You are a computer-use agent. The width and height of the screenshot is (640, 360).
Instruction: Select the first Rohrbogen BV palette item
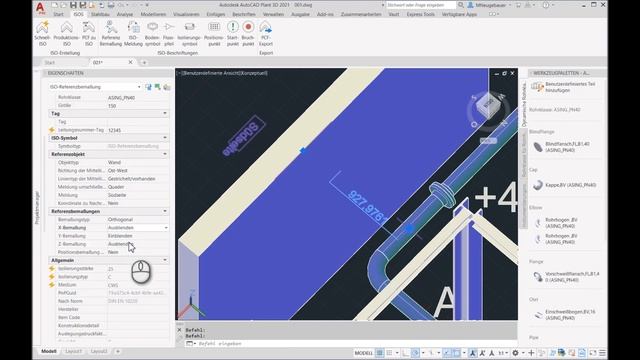pos(556,223)
